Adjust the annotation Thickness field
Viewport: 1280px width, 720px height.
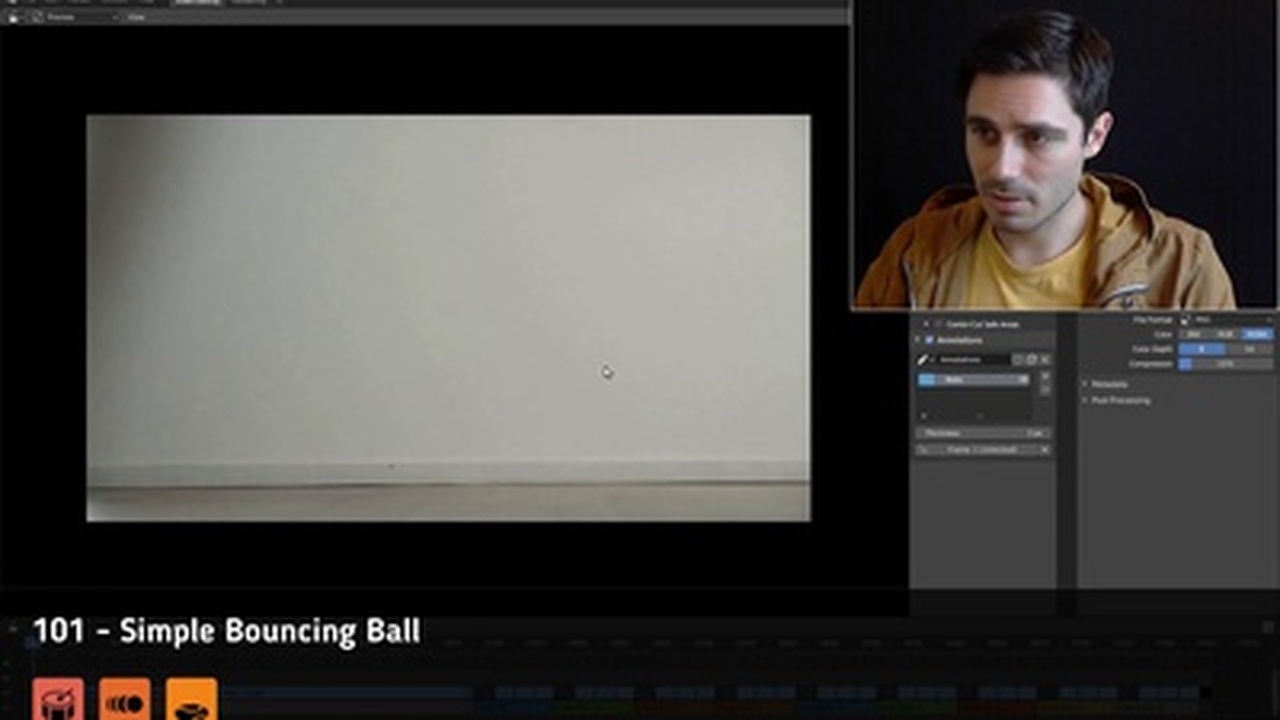[982, 433]
